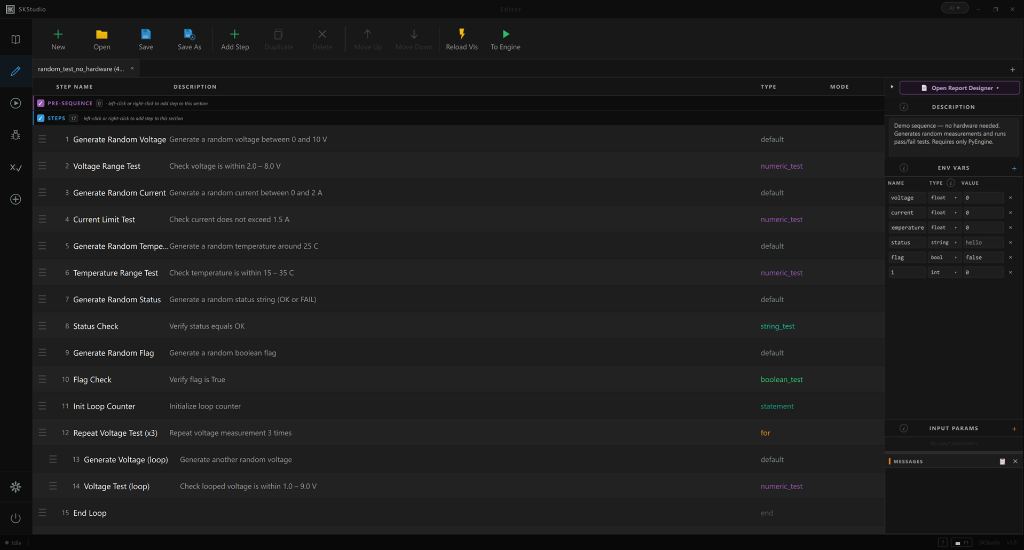Open settings gear in sidebar
The height and width of the screenshot is (550, 1024).
pyautogui.click(x=16, y=487)
